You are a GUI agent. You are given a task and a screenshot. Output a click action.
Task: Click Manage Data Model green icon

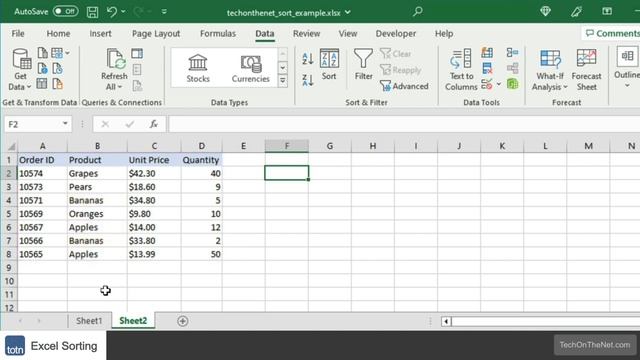pos(512,84)
